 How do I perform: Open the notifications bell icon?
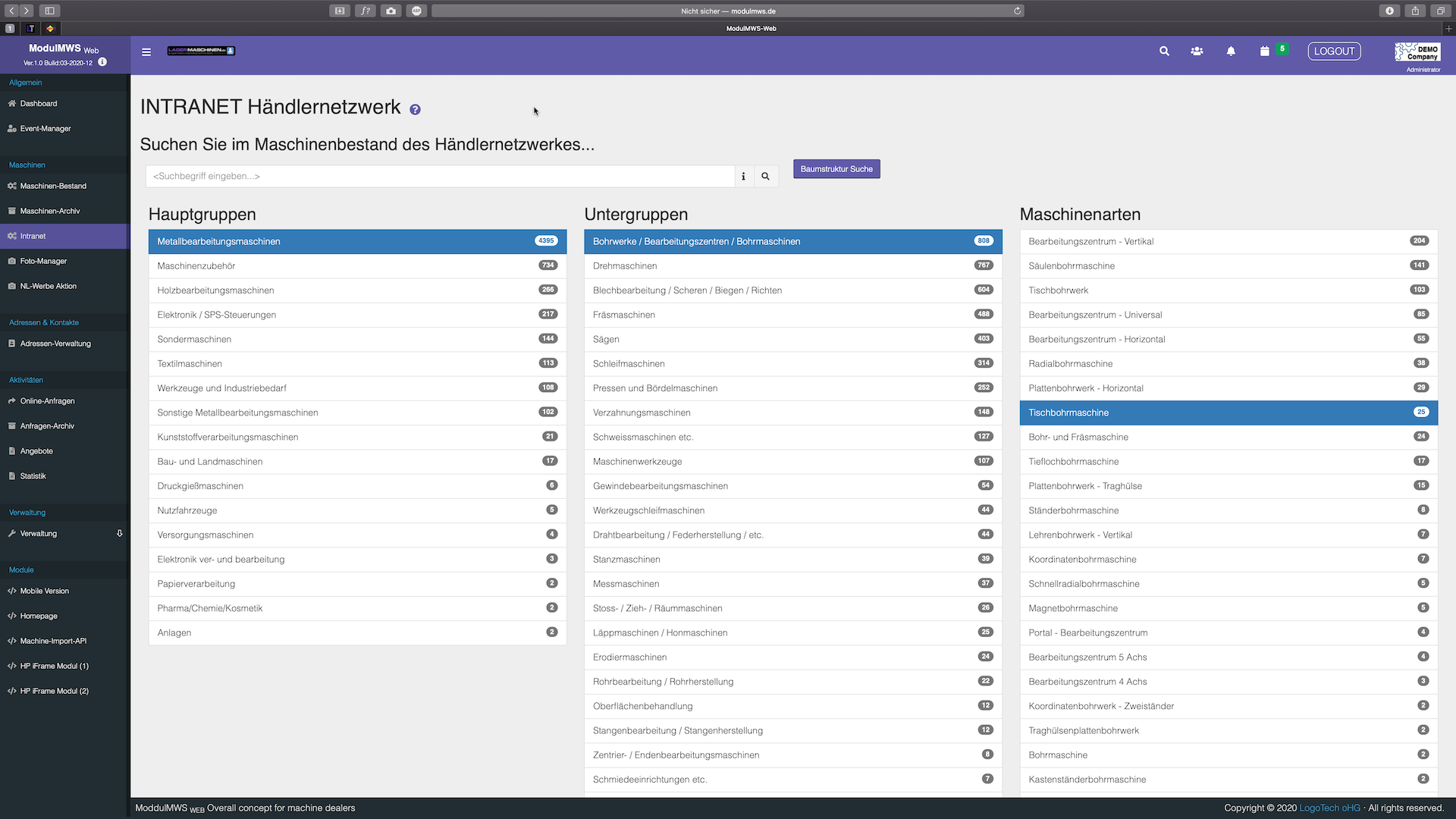(x=1231, y=52)
